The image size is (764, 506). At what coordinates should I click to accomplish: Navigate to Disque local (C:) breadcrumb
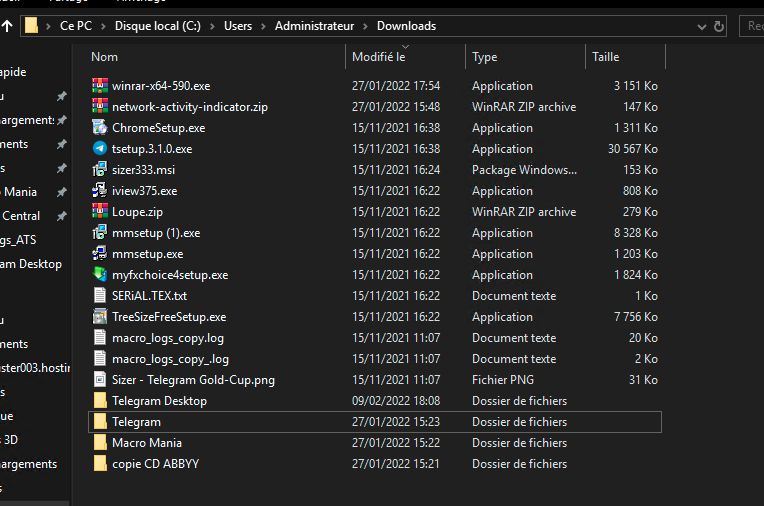[158, 26]
